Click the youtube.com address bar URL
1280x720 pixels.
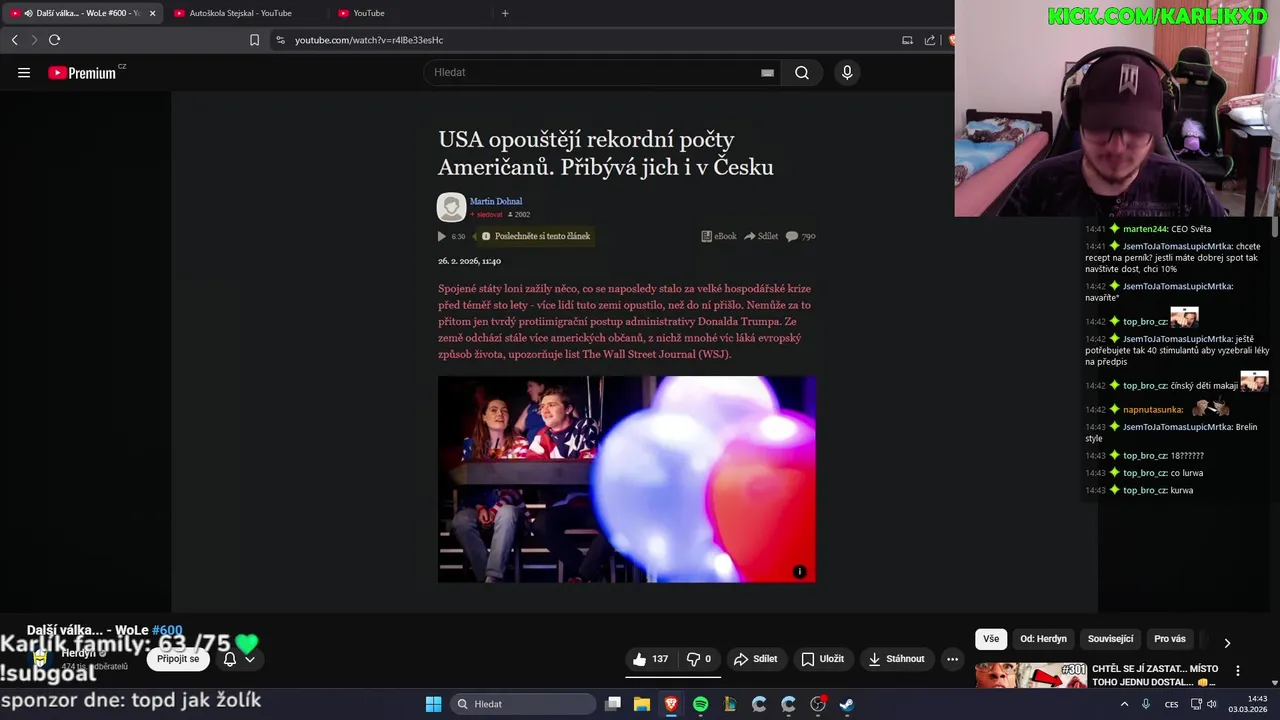369,40
